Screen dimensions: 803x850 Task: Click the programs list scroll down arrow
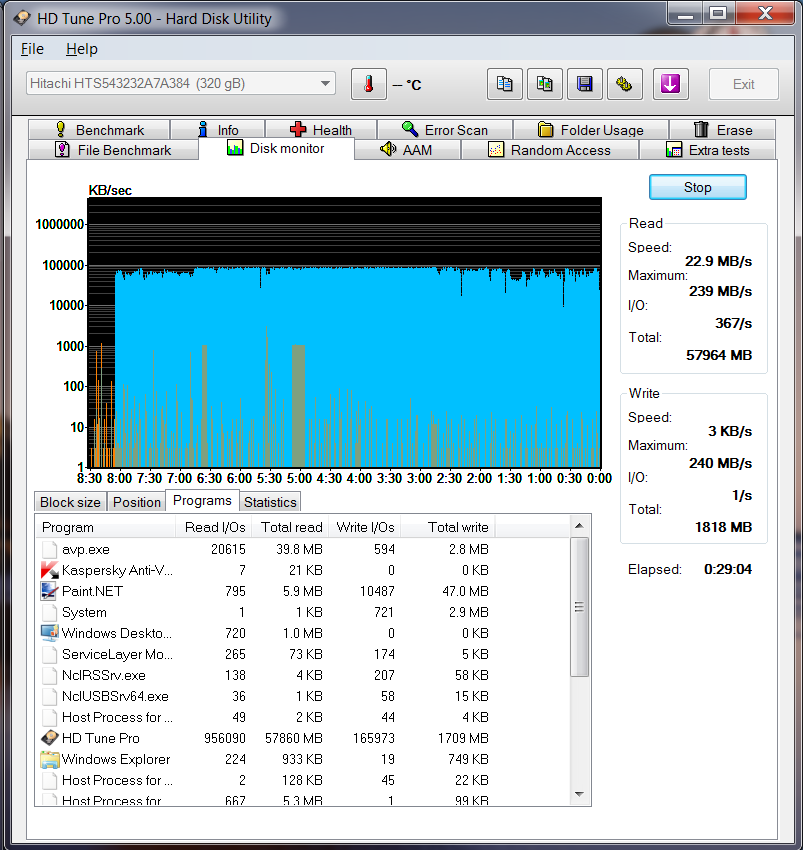point(580,794)
